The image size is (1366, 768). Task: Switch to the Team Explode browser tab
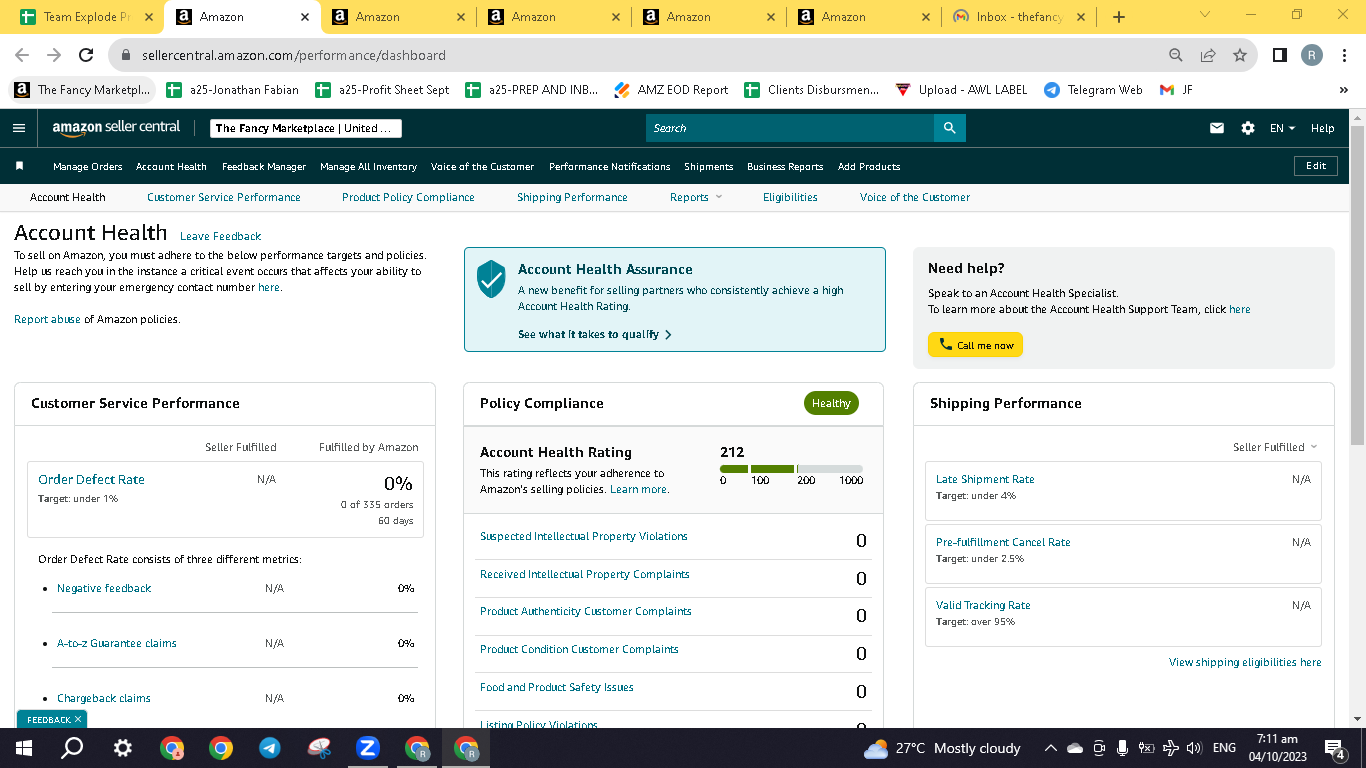coord(87,17)
